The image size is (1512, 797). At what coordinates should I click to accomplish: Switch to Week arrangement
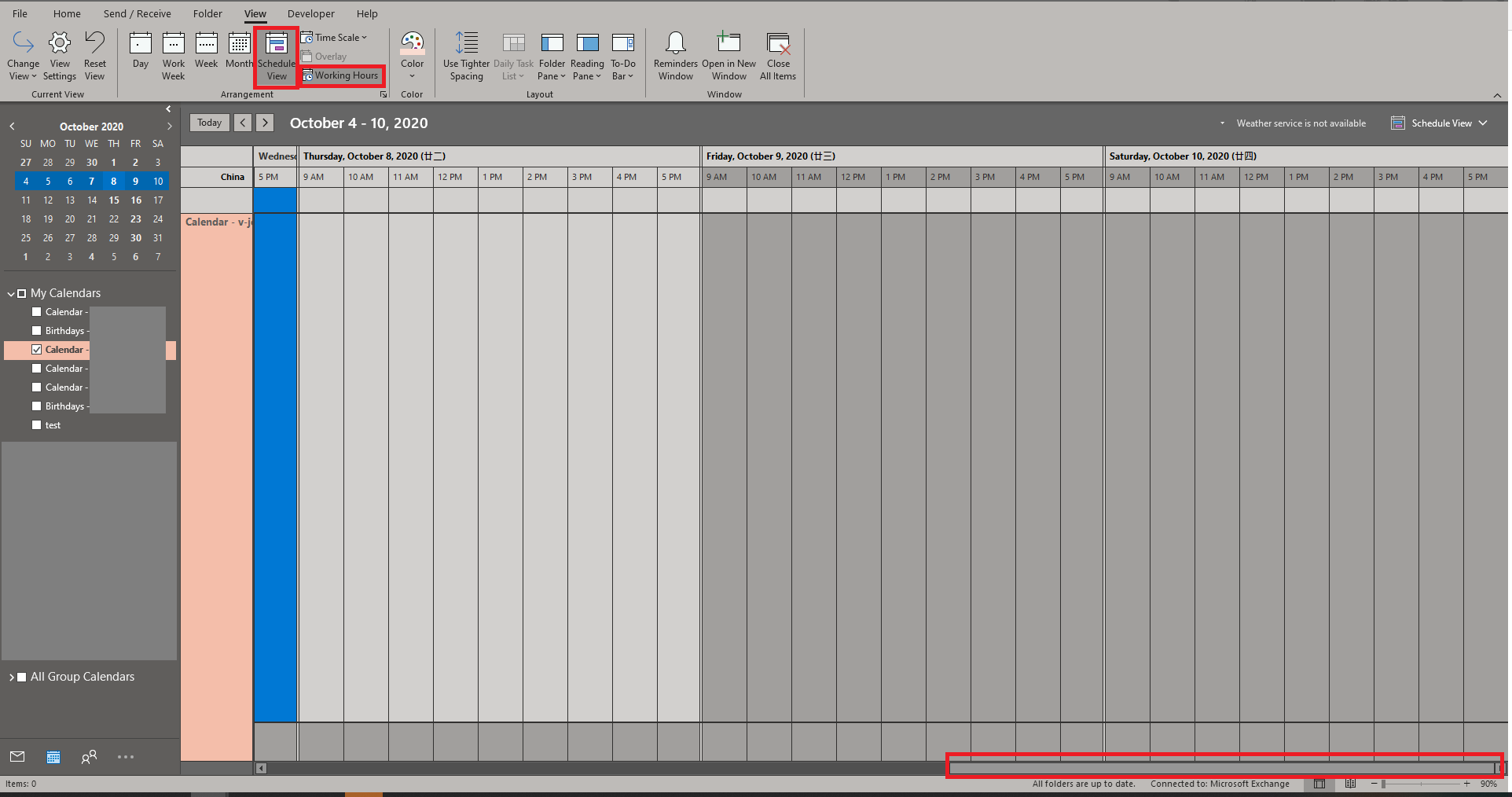click(x=207, y=52)
